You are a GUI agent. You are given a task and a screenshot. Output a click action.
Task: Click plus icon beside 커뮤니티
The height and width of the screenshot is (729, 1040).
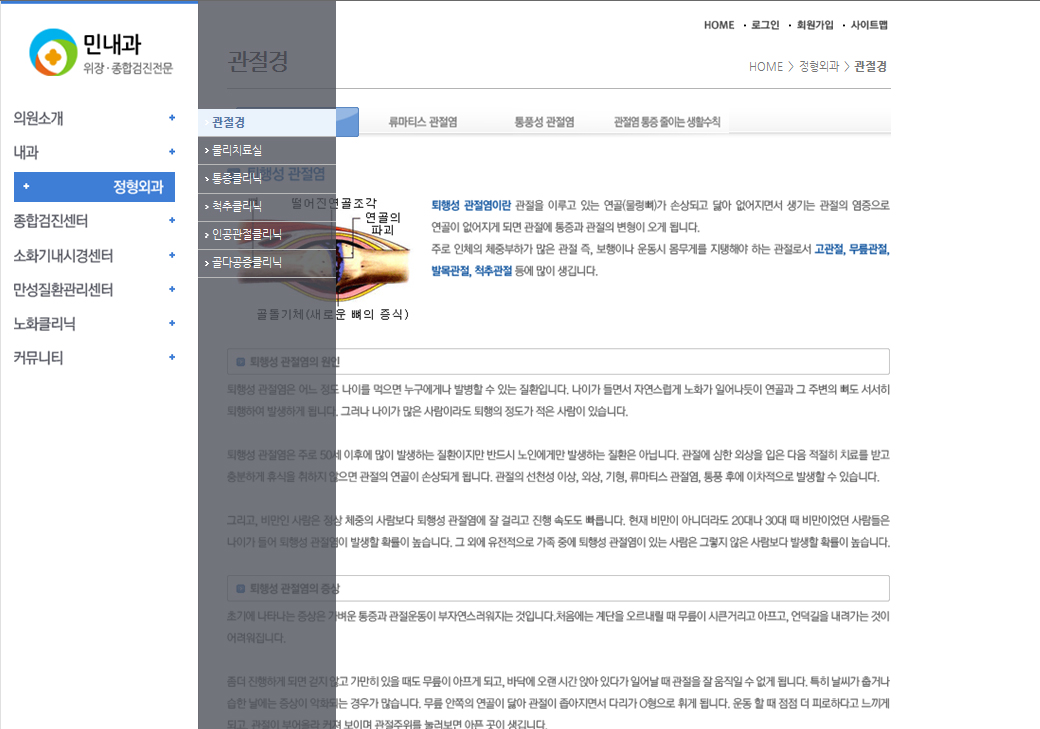[172, 357]
